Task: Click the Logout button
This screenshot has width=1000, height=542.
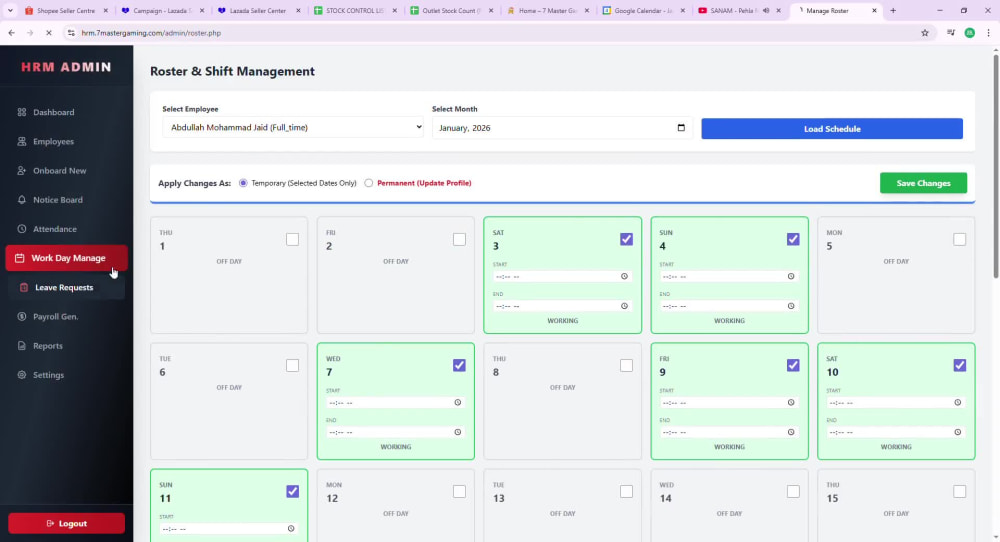Action: click(66, 524)
